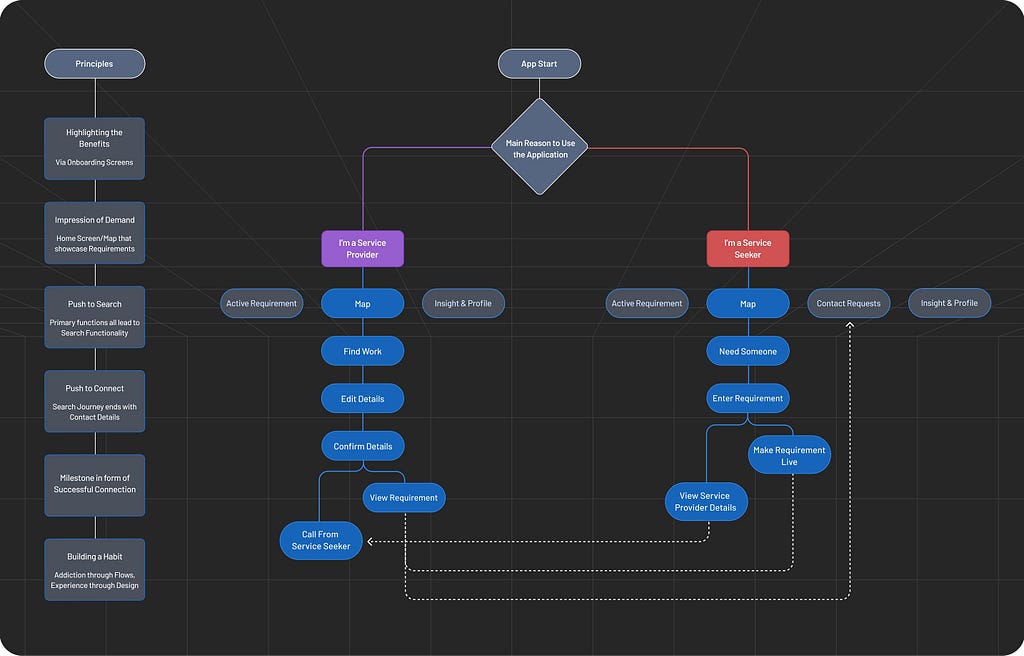The width and height of the screenshot is (1024, 656).
Task: Select Milestone in form of Successful Connection box
Action: tap(95, 485)
